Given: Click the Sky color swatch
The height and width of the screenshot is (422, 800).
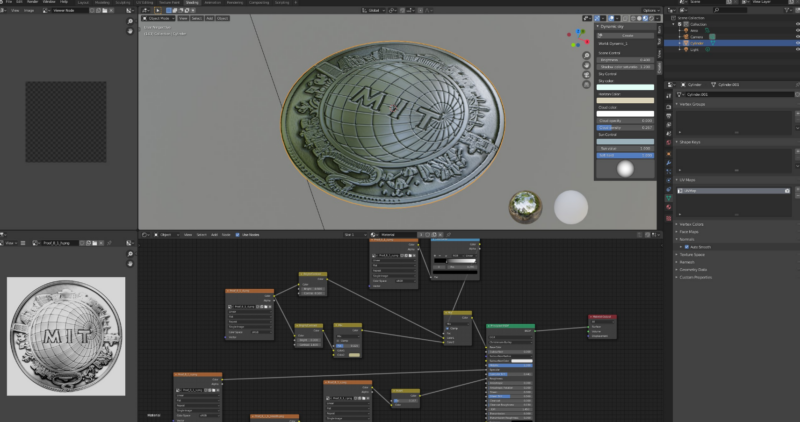Looking at the screenshot, I should [626, 87].
